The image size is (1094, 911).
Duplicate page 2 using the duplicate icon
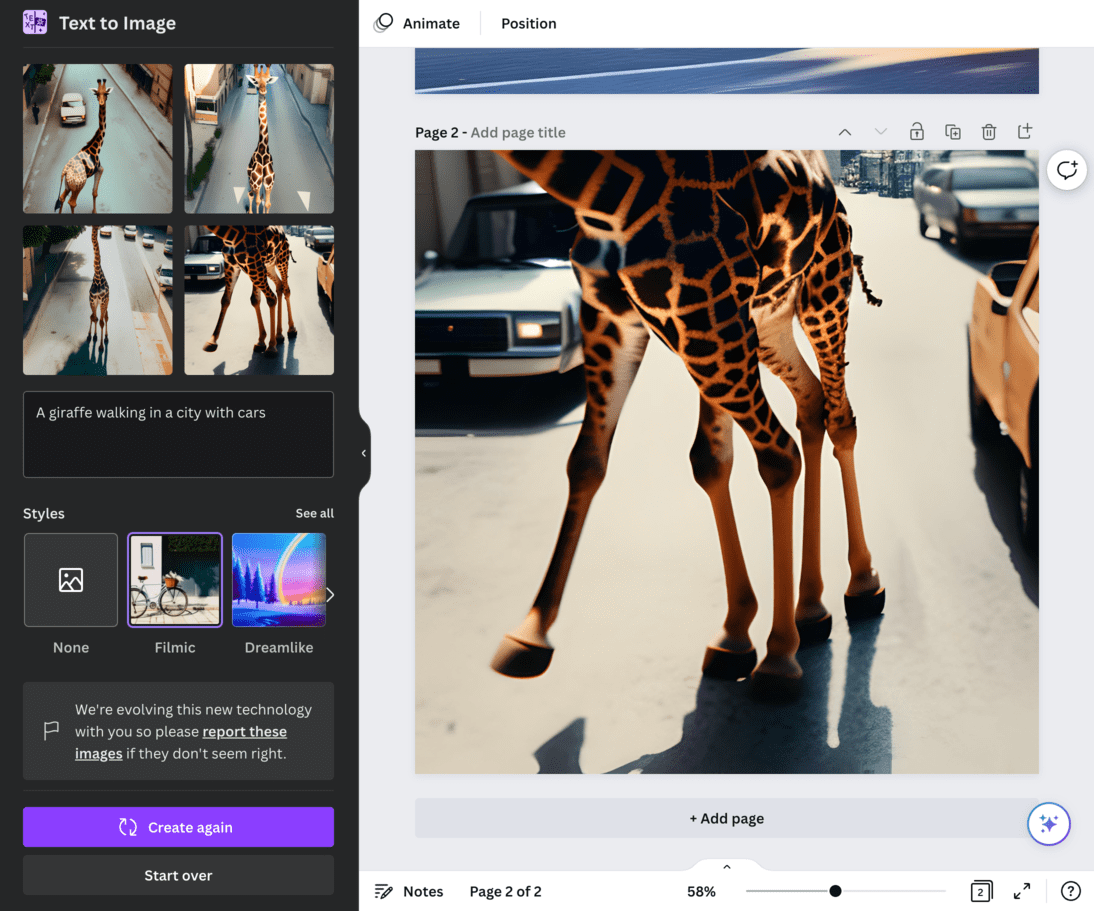[953, 132]
